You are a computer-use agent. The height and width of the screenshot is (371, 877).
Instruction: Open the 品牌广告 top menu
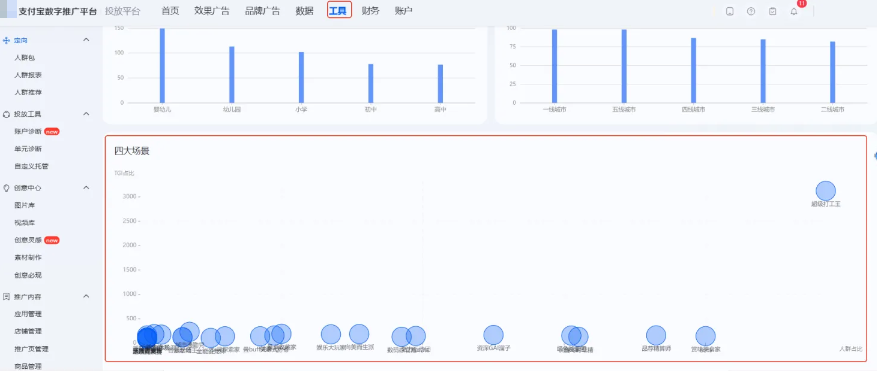[x=262, y=11]
